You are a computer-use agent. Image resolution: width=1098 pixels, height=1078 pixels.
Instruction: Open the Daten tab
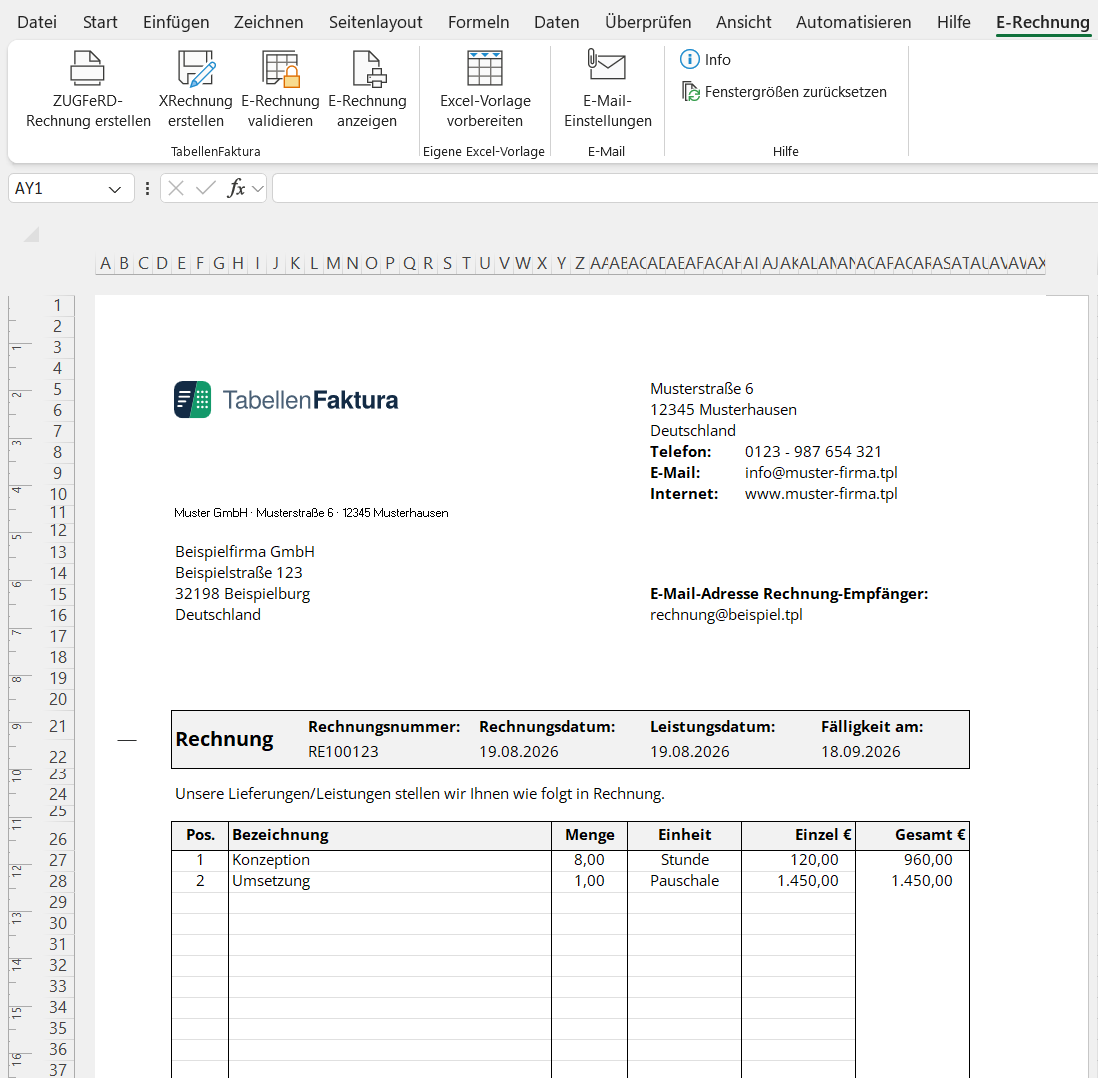point(557,22)
